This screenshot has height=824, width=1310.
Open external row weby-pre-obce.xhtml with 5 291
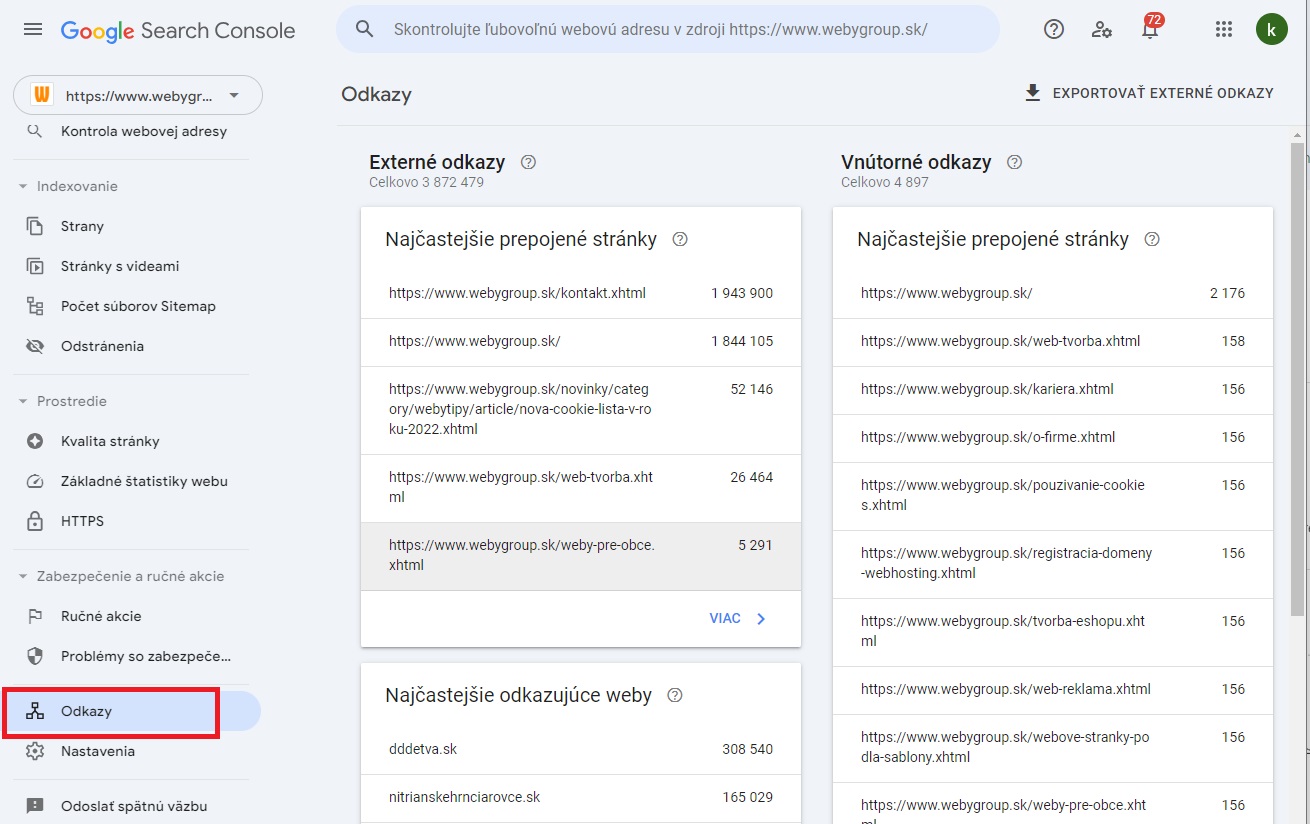pyautogui.click(x=581, y=556)
